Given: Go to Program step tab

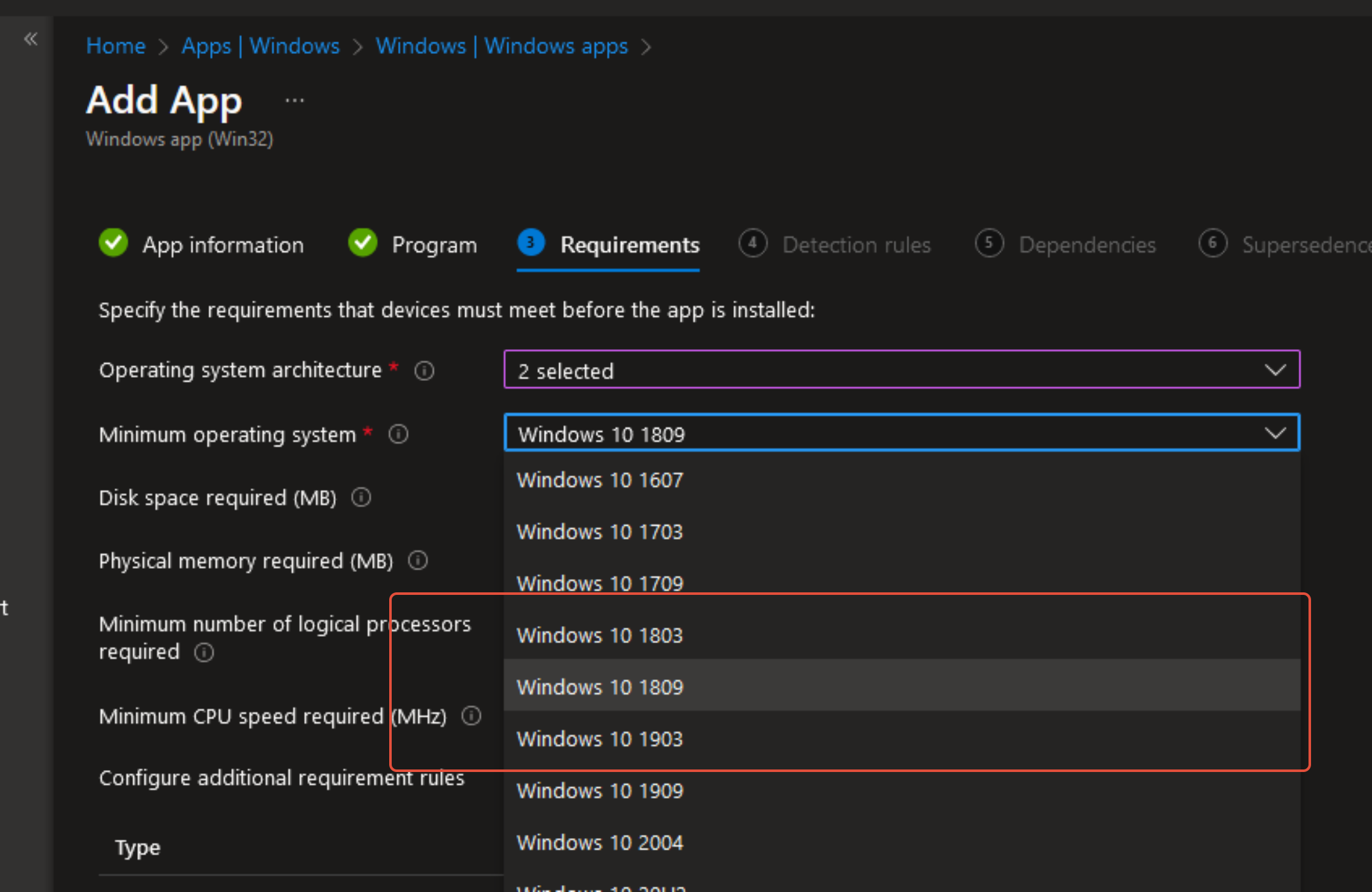Looking at the screenshot, I should (434, 245).
